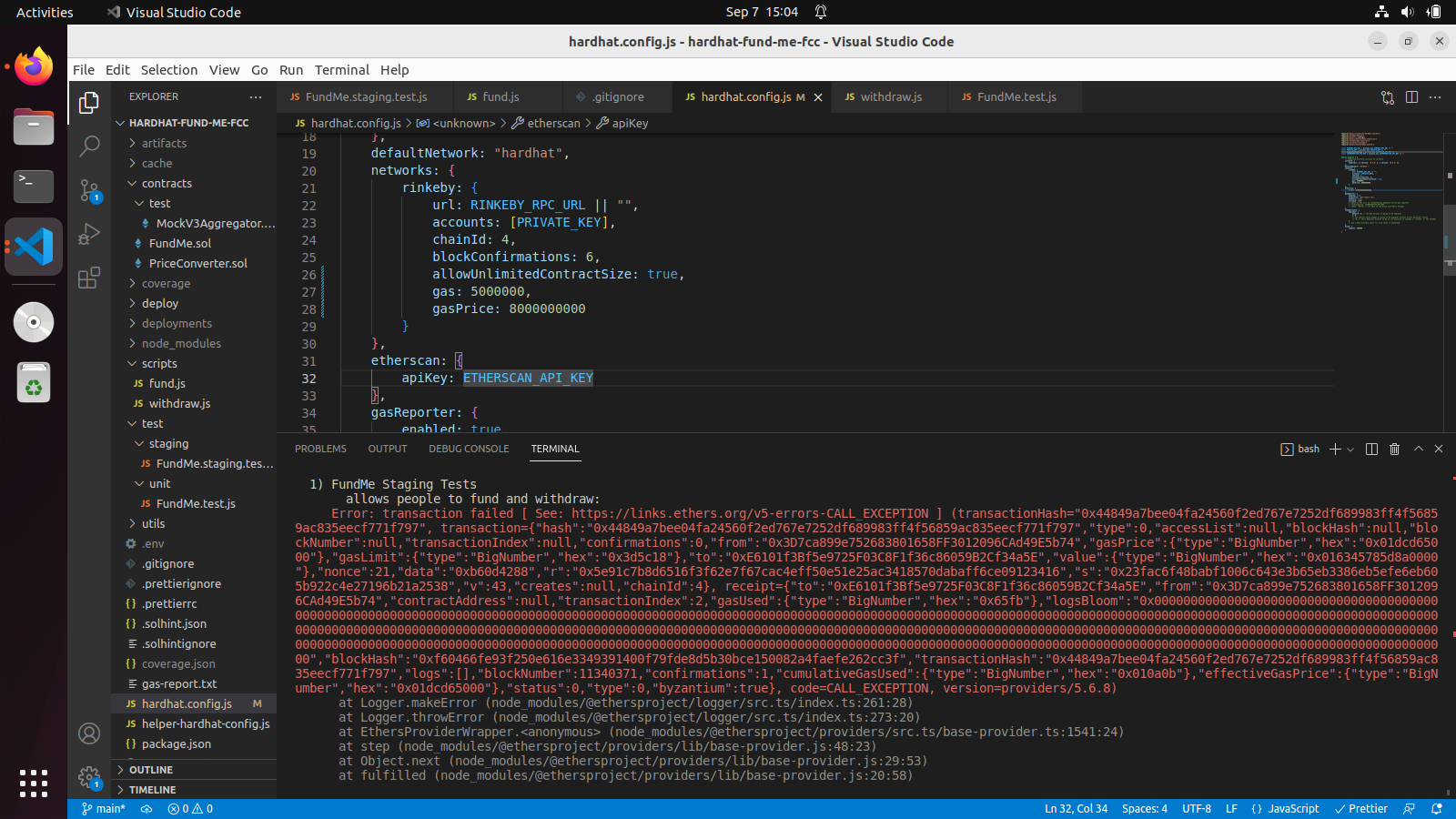Click the etherscan breadcrumb item
This screenshot has width=1456, height=819.
pyautogui.click(x=546, y=123)
